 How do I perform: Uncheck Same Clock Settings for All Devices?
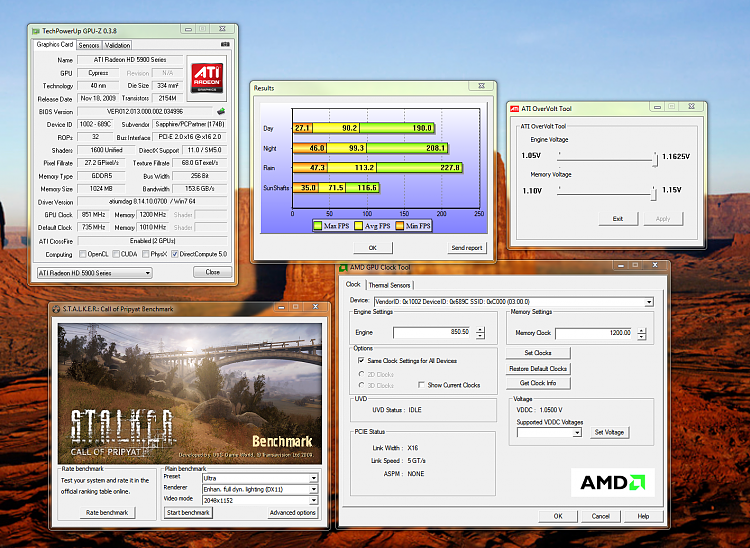[x=361, y=361]
